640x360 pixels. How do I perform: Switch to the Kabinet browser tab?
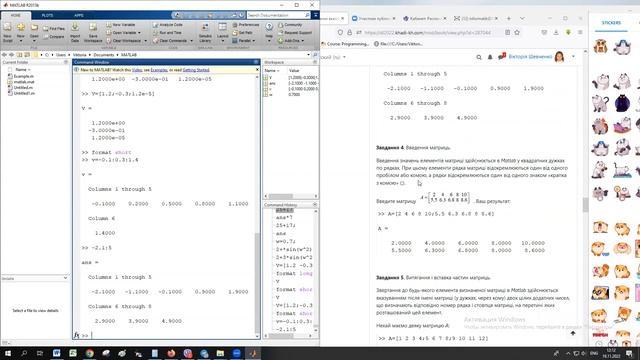[x=423, y=18]
